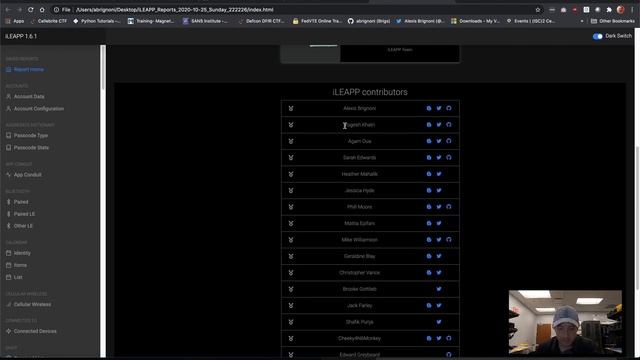640x360 pixels.
Task: Open Sarah Edwards' Twitter icon
Action: (x=439, y=158)
